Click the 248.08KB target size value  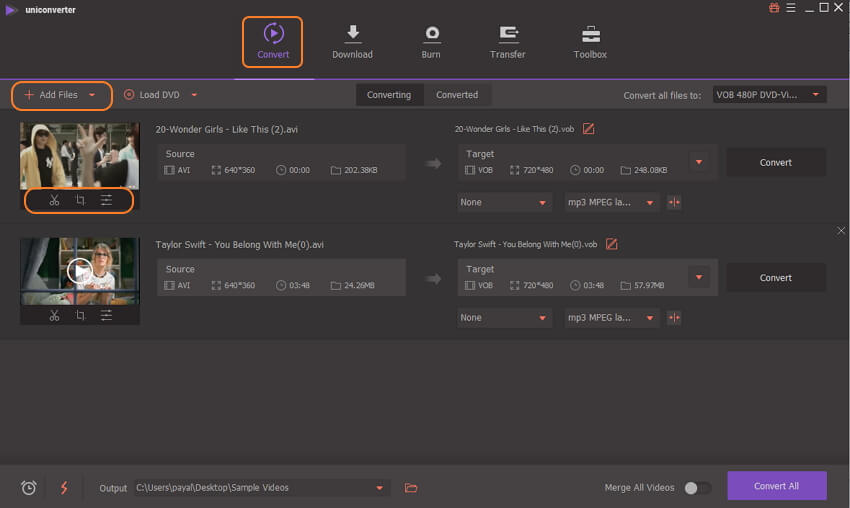point(651,170)
